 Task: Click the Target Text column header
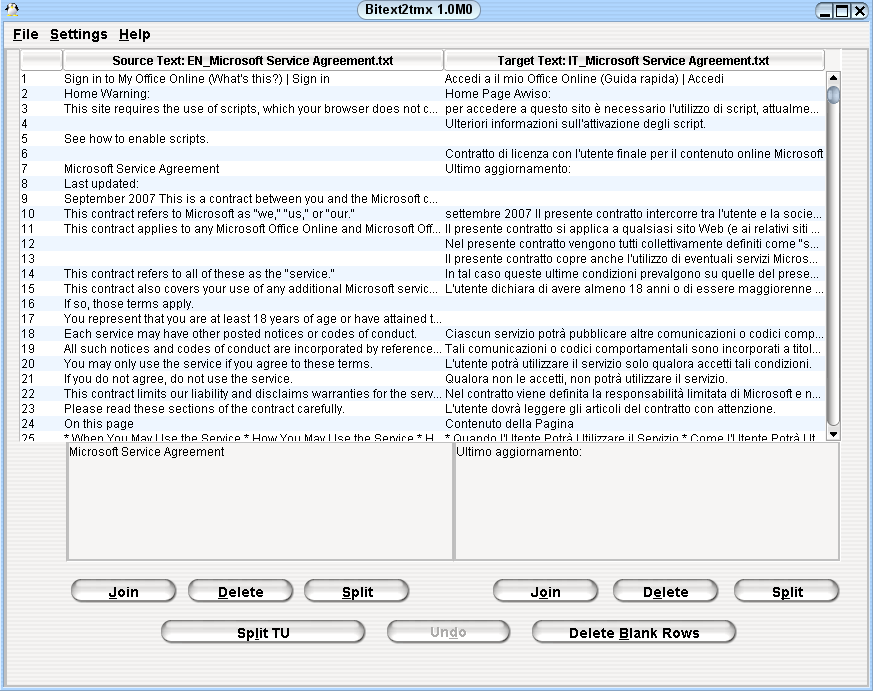(634, 61)
